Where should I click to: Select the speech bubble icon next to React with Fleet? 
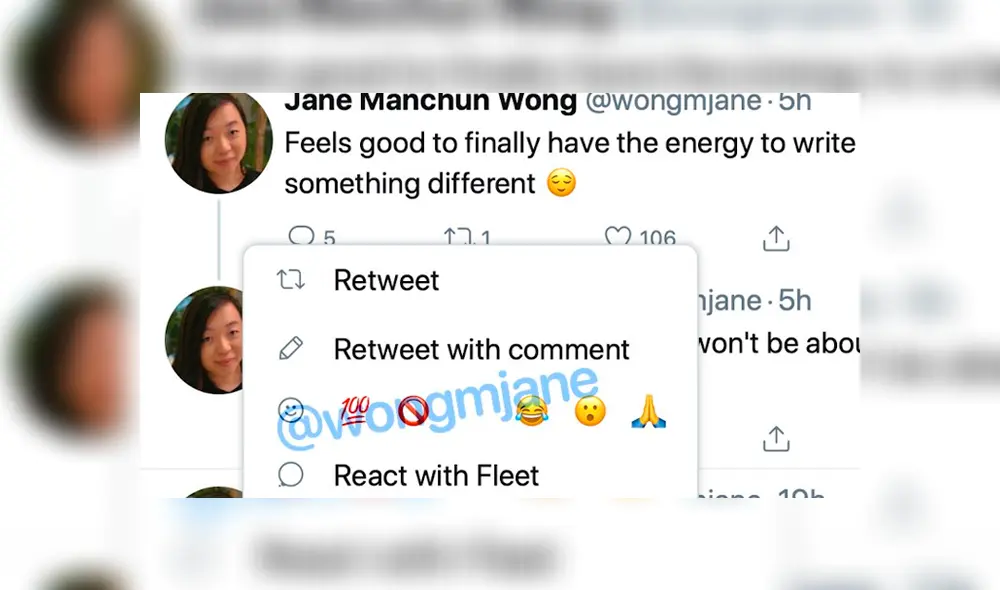(290, 474)
